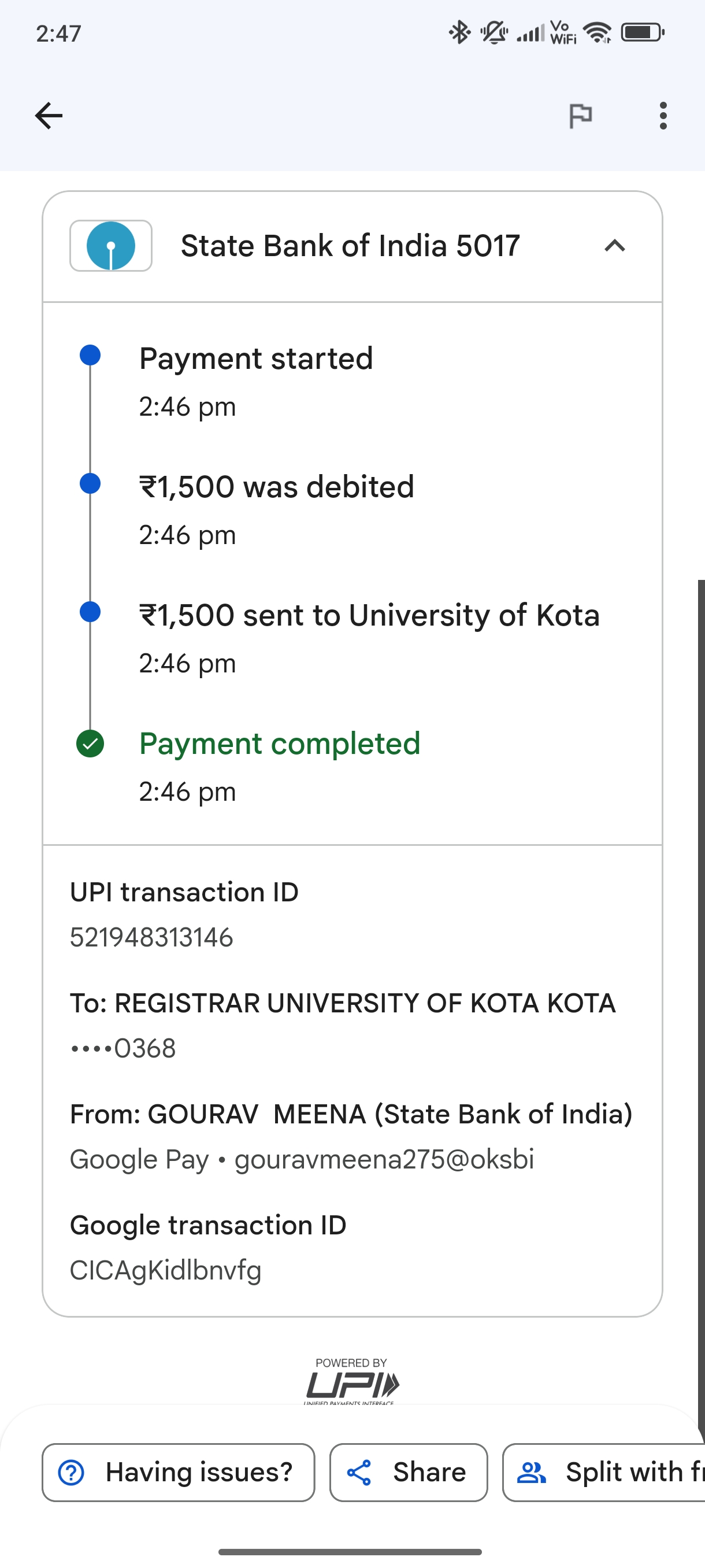Tap the ₹1,500 was debited timeline dot
The height and width of the screenshot is (1568, 705).
click(90, 483)
